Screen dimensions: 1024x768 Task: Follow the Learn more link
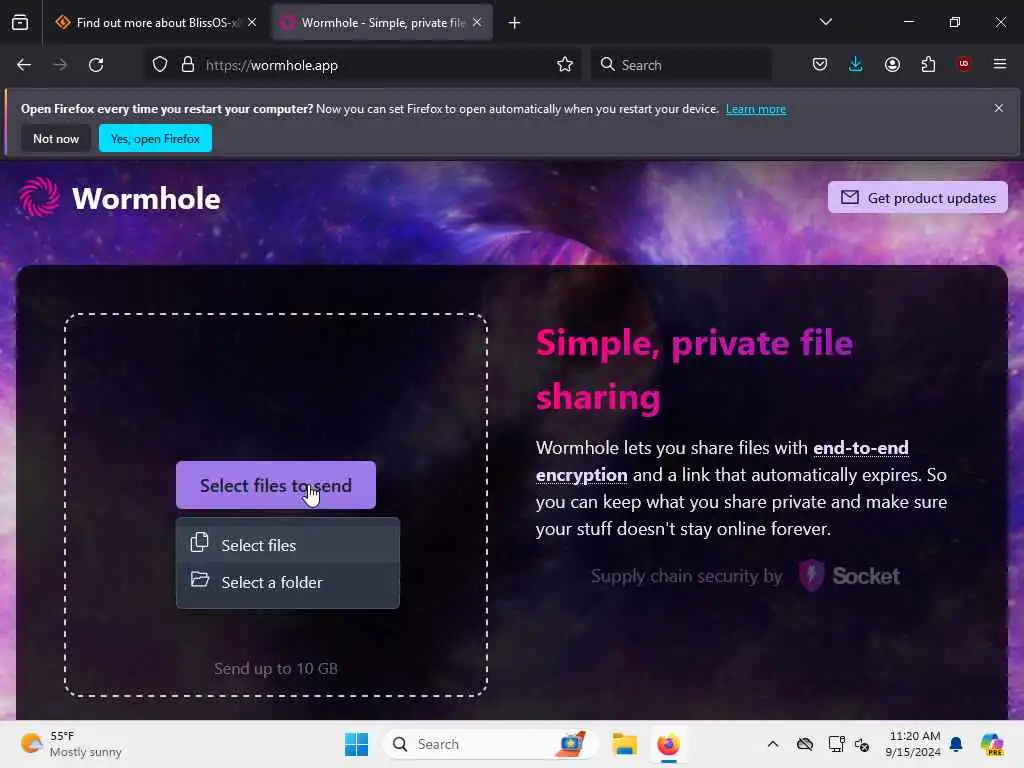(756, 109)
